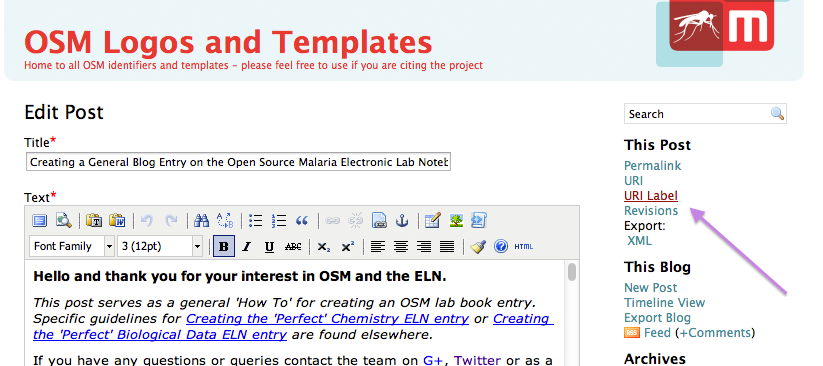The width and height of the screenshot is (823, 366).
Task: Open the Timeline View link
Action: click(664, 303)
